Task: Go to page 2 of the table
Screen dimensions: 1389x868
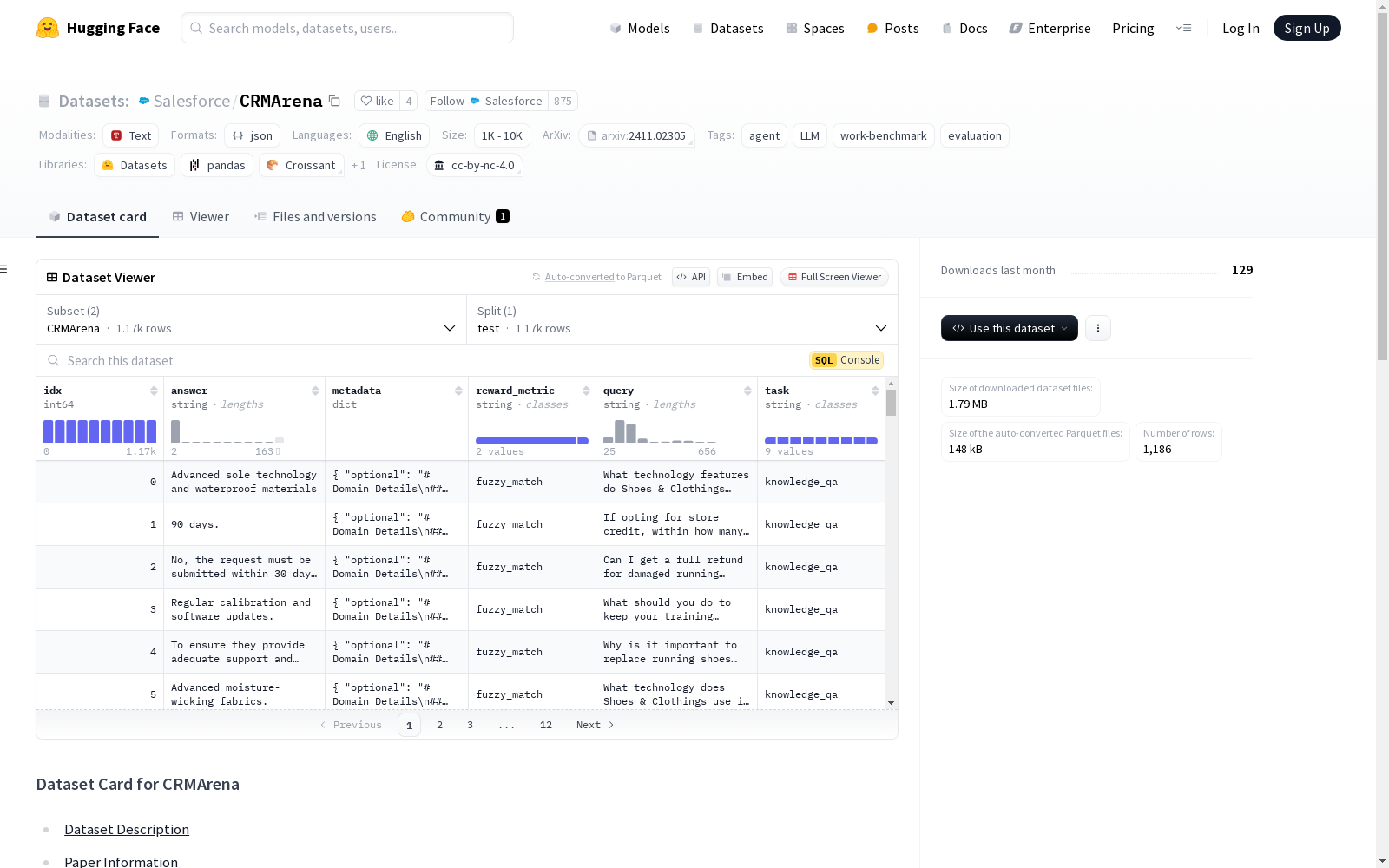Action: tap(439, 725)
